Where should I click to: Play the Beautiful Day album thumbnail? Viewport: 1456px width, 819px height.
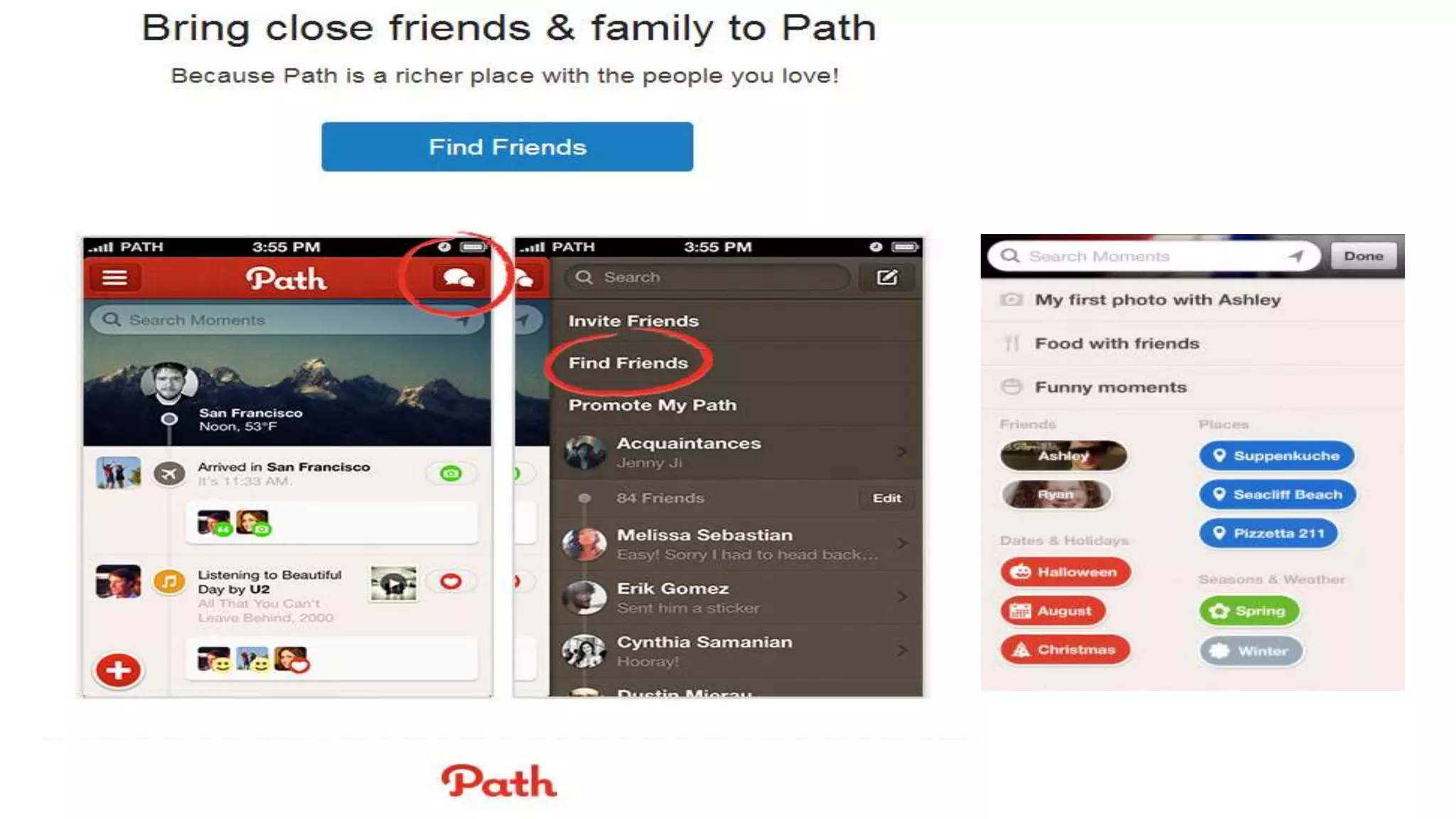pyautogui.click(x=393, y=584)
